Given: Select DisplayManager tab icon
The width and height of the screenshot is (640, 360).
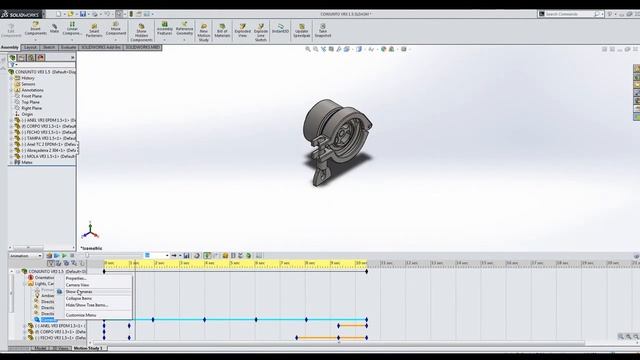Looking at the screenshot, I should pos(41,58).
